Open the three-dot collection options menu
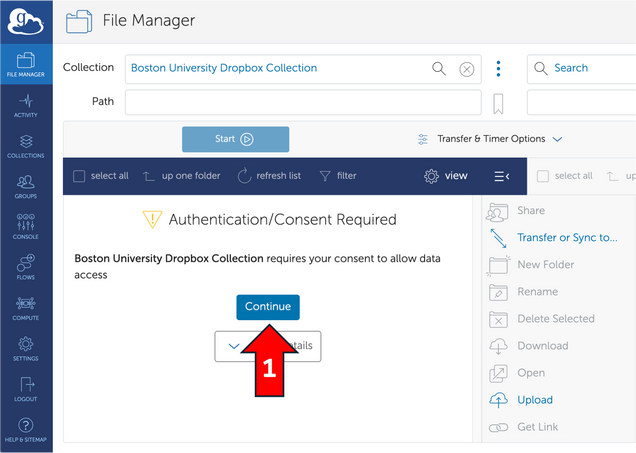636x453 pixels. [498, 69]
